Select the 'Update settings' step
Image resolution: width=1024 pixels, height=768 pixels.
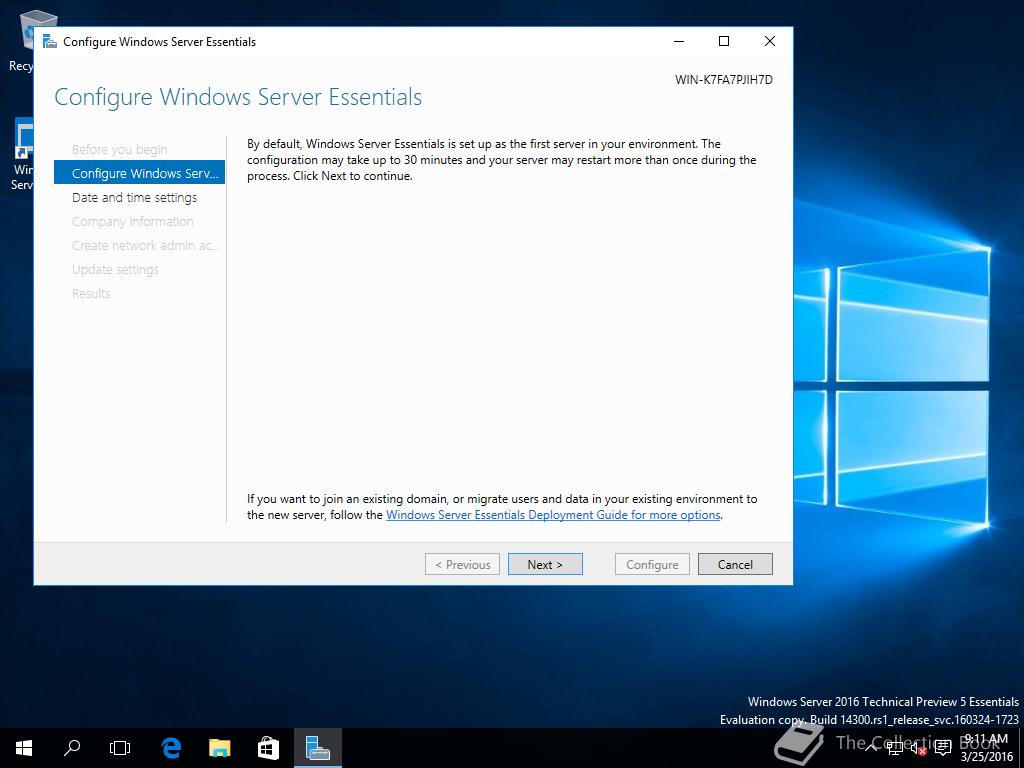tap(115, 270)
